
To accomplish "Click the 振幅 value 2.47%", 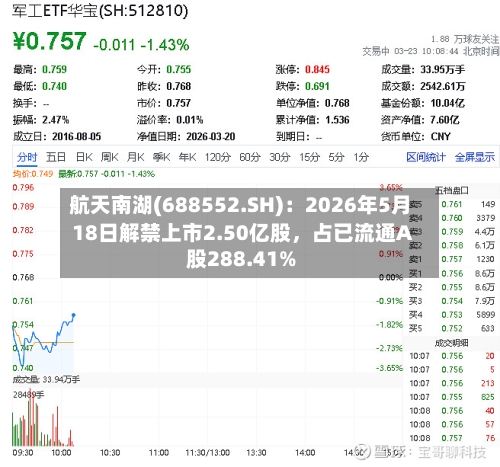I will (55, 120).
